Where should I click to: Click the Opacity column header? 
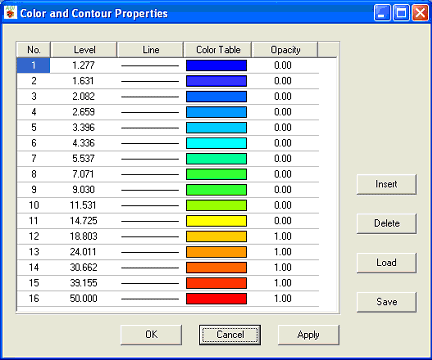pyautogui.click(x=285, y=50)
